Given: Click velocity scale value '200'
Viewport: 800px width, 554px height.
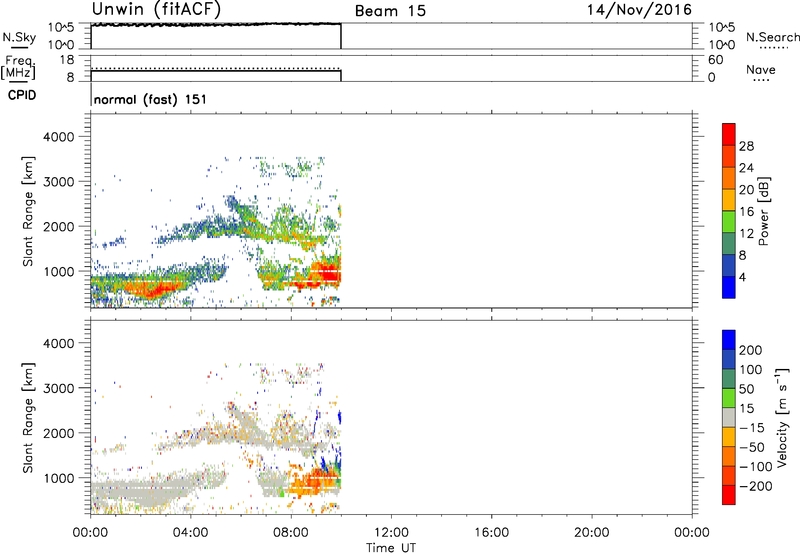Looking at the screenshot, I should coord(751,350).
